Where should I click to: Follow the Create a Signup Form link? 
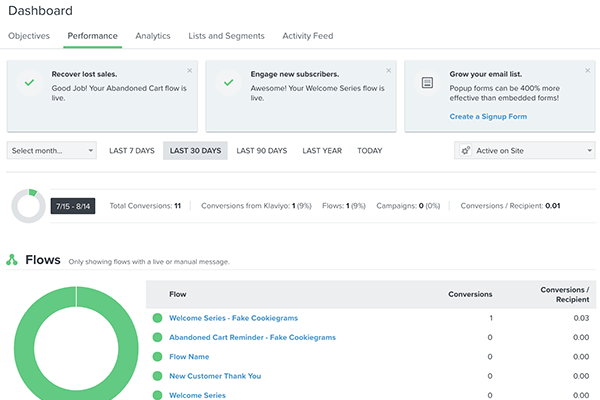pyautogui.click(x=489, y=116)
